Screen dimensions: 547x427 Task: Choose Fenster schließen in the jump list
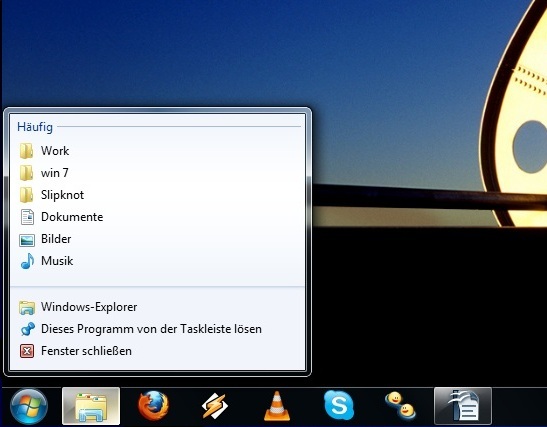(x=157, y=351)
